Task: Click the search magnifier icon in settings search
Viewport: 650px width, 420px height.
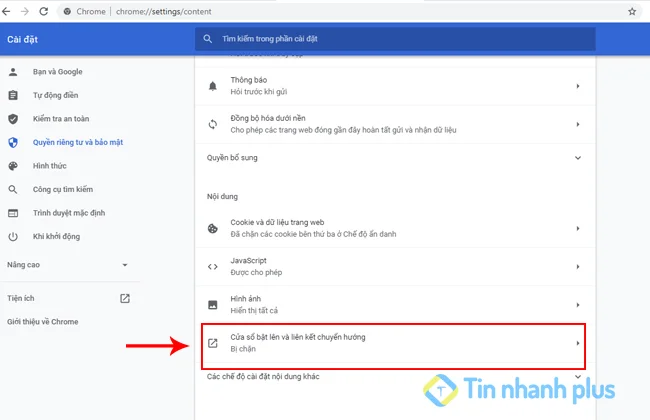Action: click(208, 39)
